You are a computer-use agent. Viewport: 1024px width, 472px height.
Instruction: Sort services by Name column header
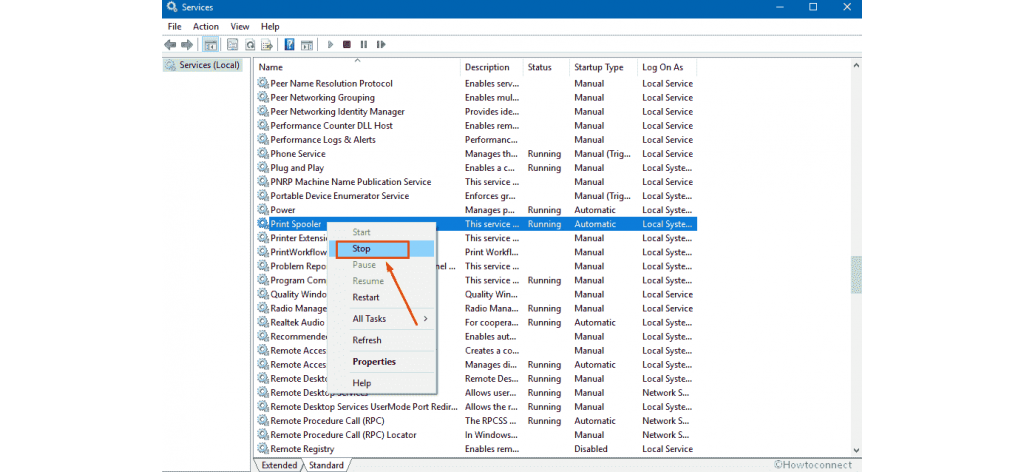click(x=271, y=67)
